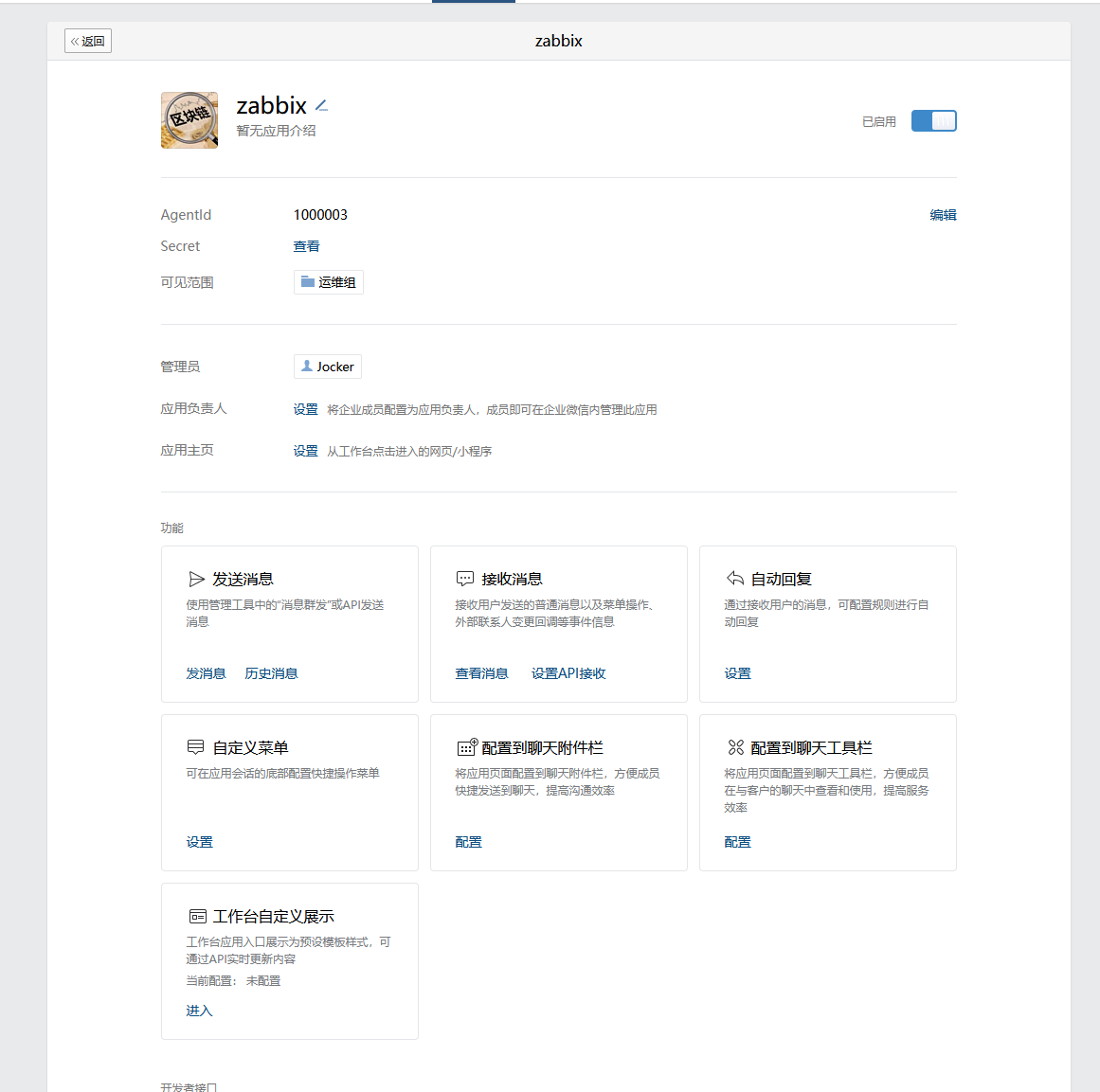Toggle the 已启用 enabled switch off
This screenshot has height=1092, width=1100.
(x=933, y=121)
